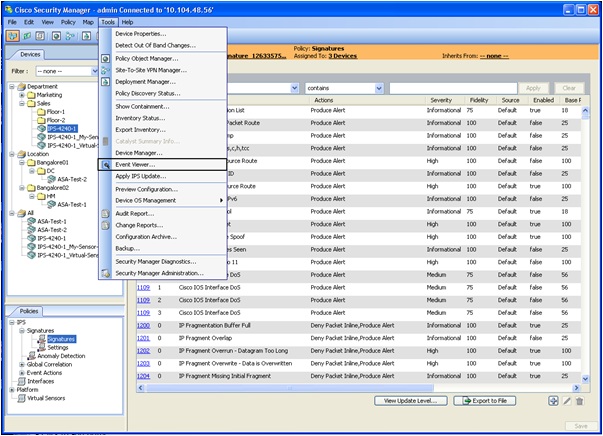Screen dimensions: 603x436
Task: Open the 'contains' operator dropdown
Action: pyautogui.click(x=379, y=88)
